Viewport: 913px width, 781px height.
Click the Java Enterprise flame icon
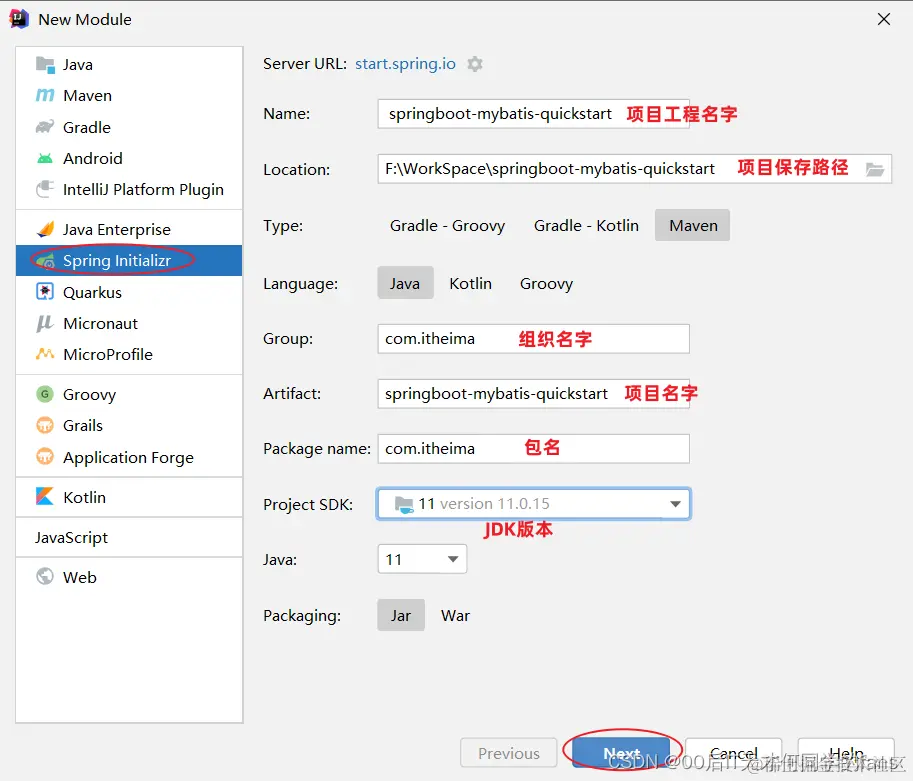(45, 229)
